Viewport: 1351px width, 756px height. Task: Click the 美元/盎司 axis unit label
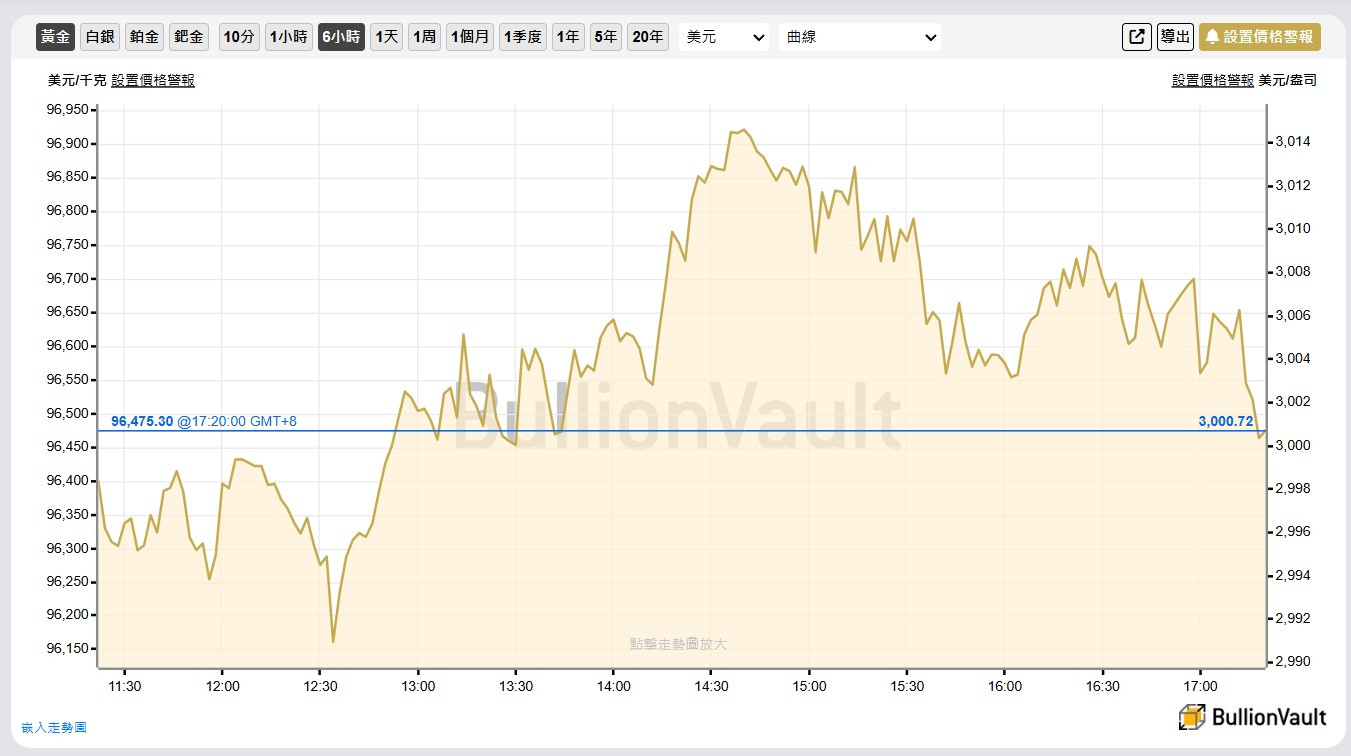[1288, 80]
